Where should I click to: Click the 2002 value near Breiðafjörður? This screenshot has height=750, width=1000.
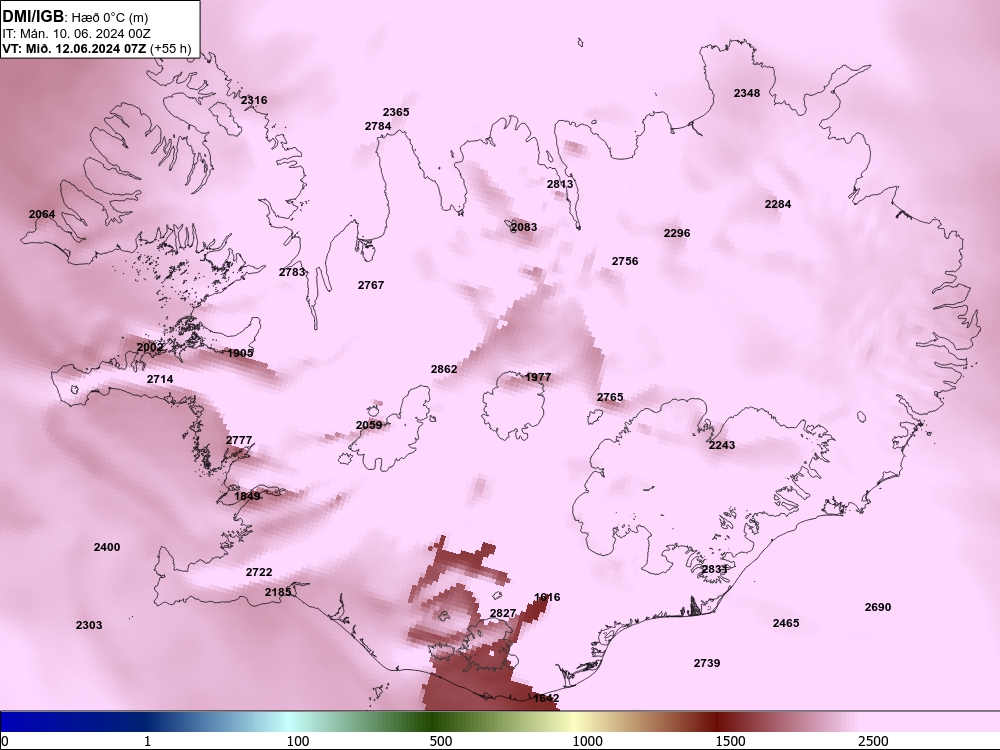coord(150,348)
